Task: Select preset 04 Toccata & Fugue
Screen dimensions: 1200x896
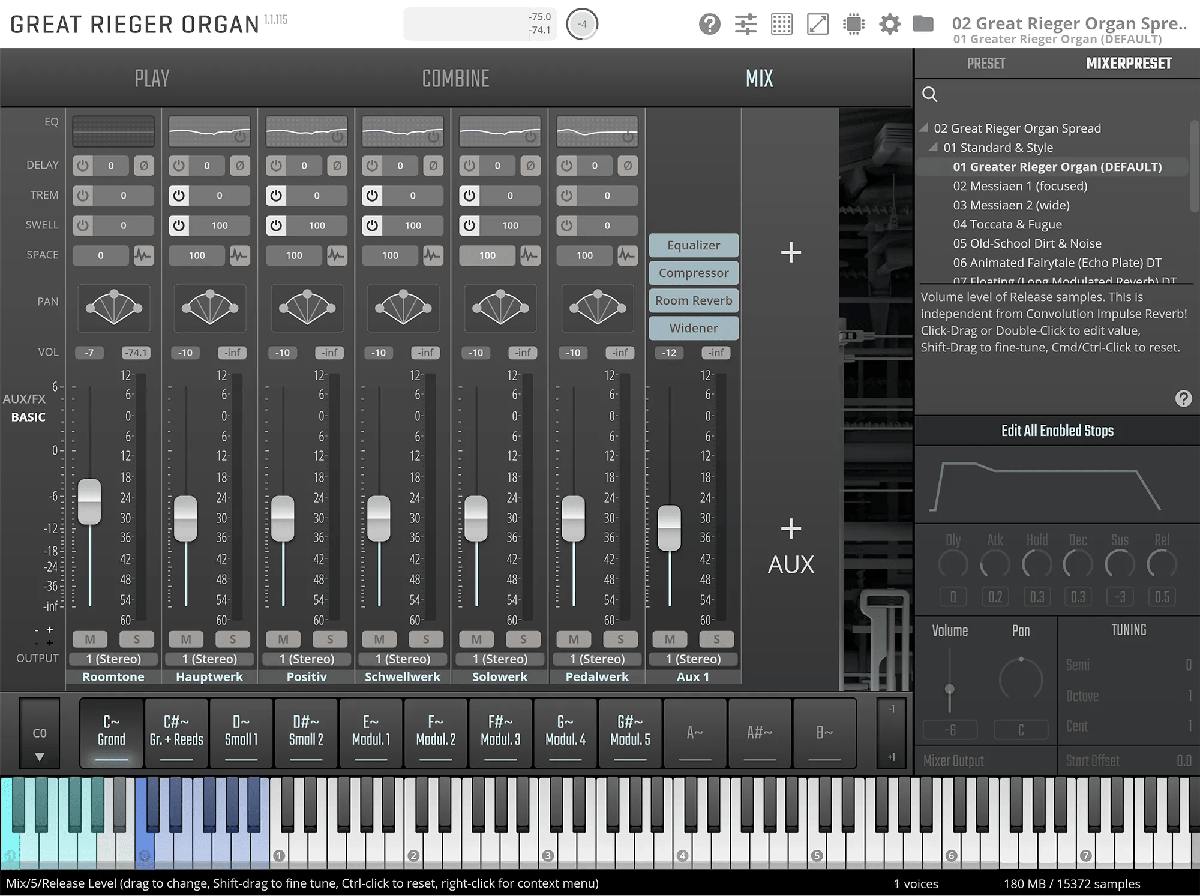Action: [1007, 225]
